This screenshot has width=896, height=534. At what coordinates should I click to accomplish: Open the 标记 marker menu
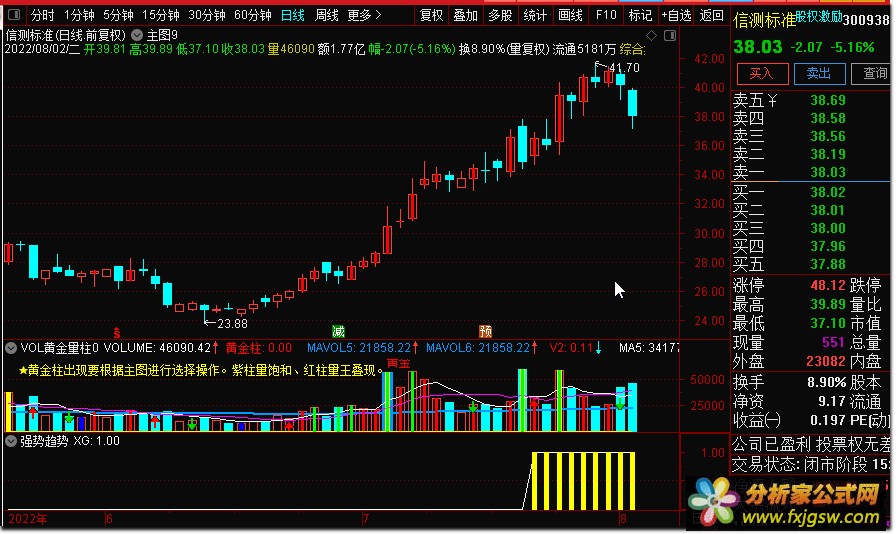pyautogui.click(x=640, y=15)
